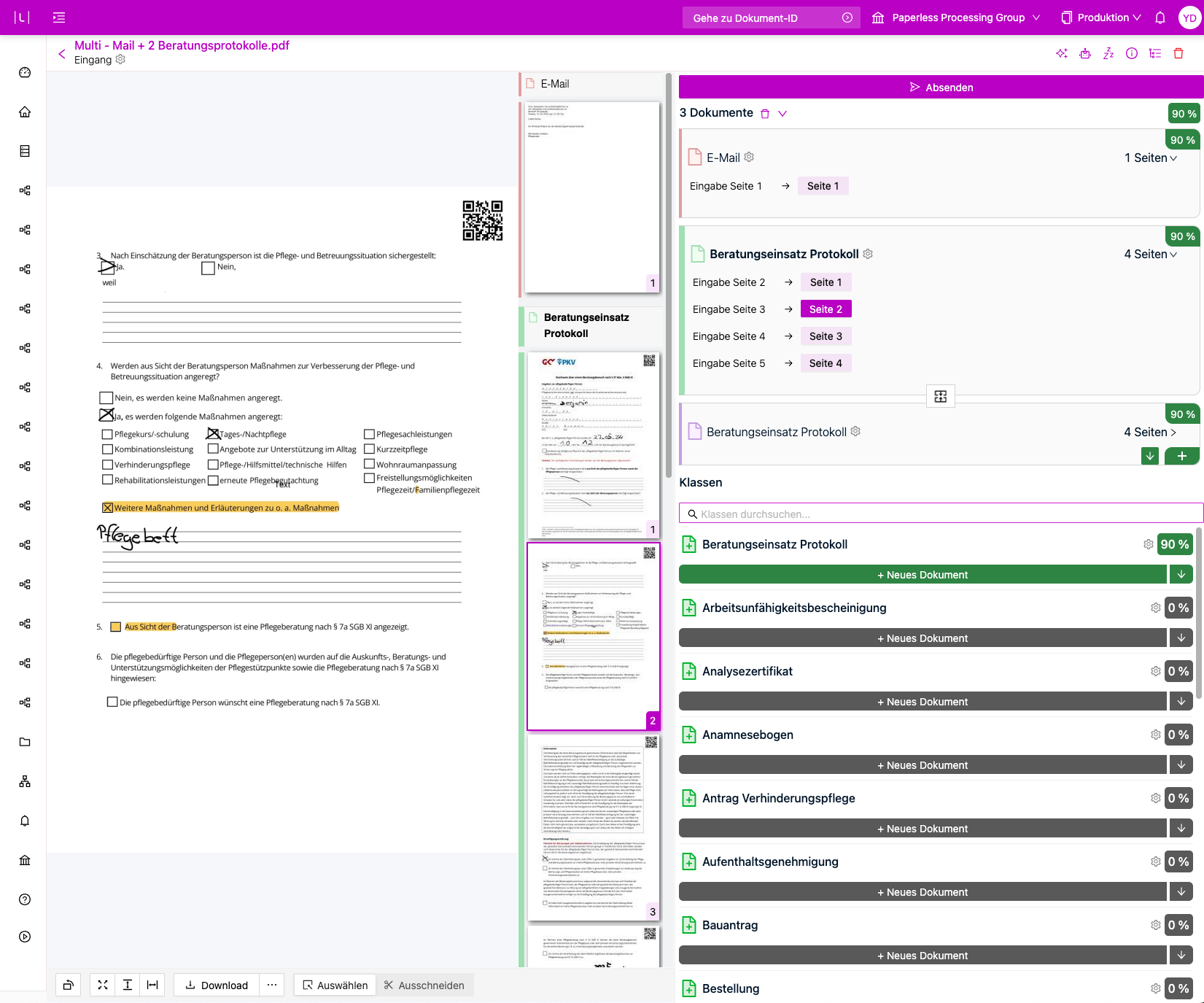Fit document to page height
Screen dimensions: 1204x1003
(128, 985)
